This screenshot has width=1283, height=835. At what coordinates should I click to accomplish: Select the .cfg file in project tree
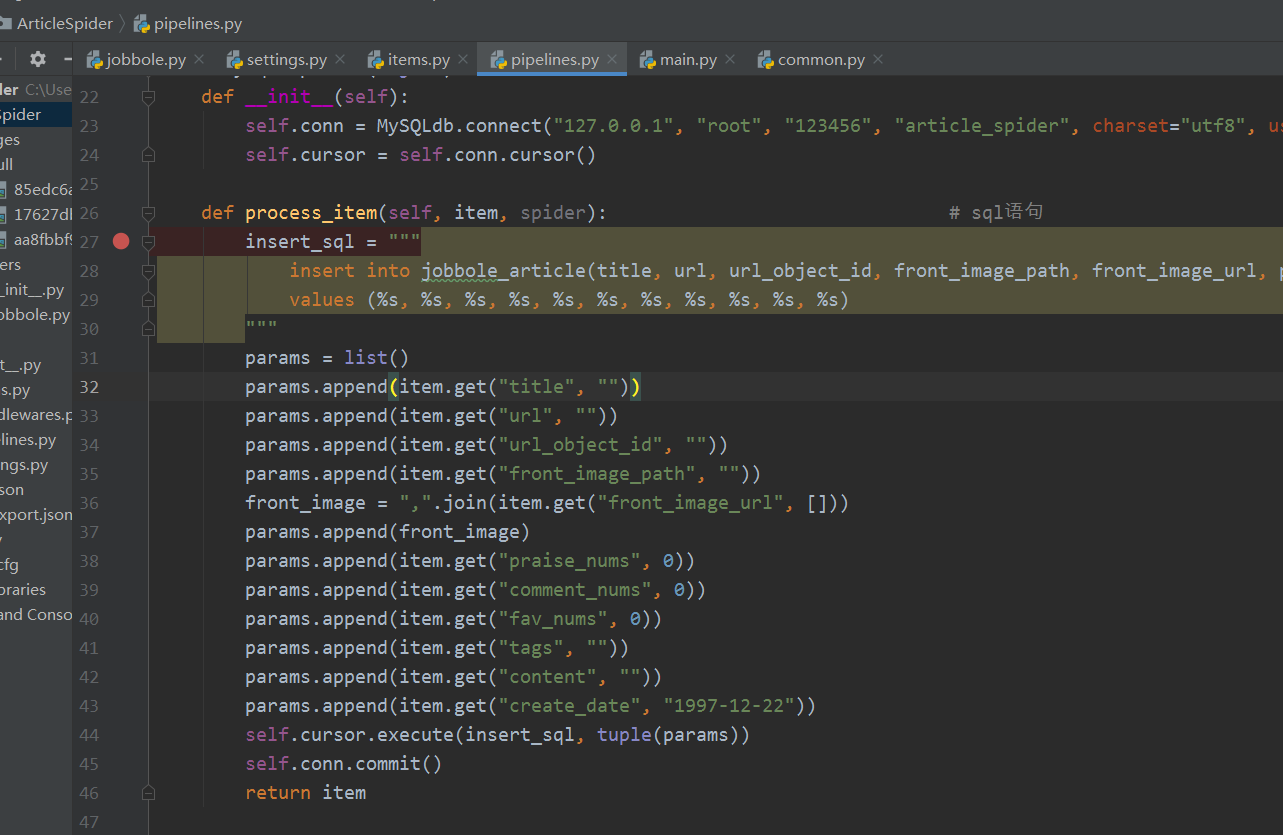tap(10, 565)
